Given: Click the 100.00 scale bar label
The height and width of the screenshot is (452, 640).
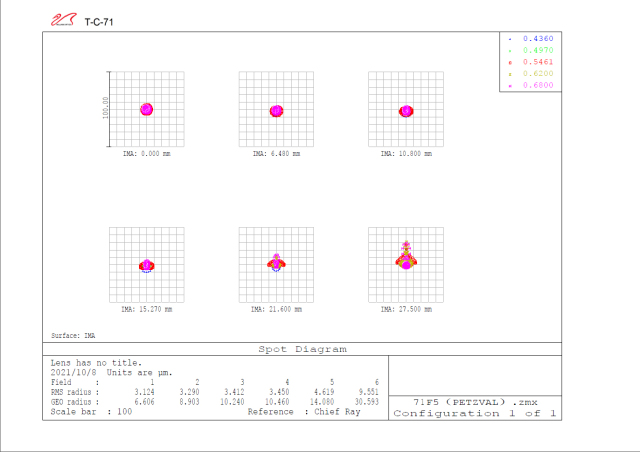Looking at the screenshot, I should point(105,108).
